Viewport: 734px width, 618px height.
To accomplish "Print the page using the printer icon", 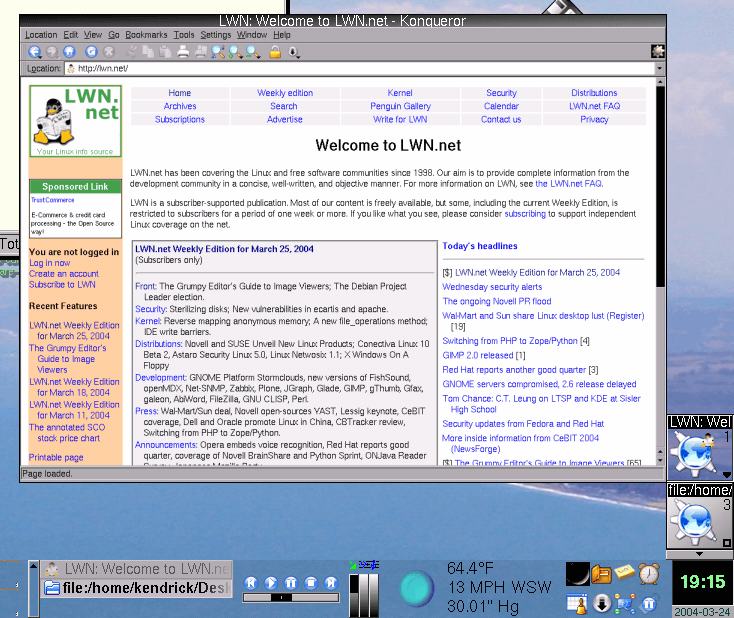I will (x=183, y=52).
